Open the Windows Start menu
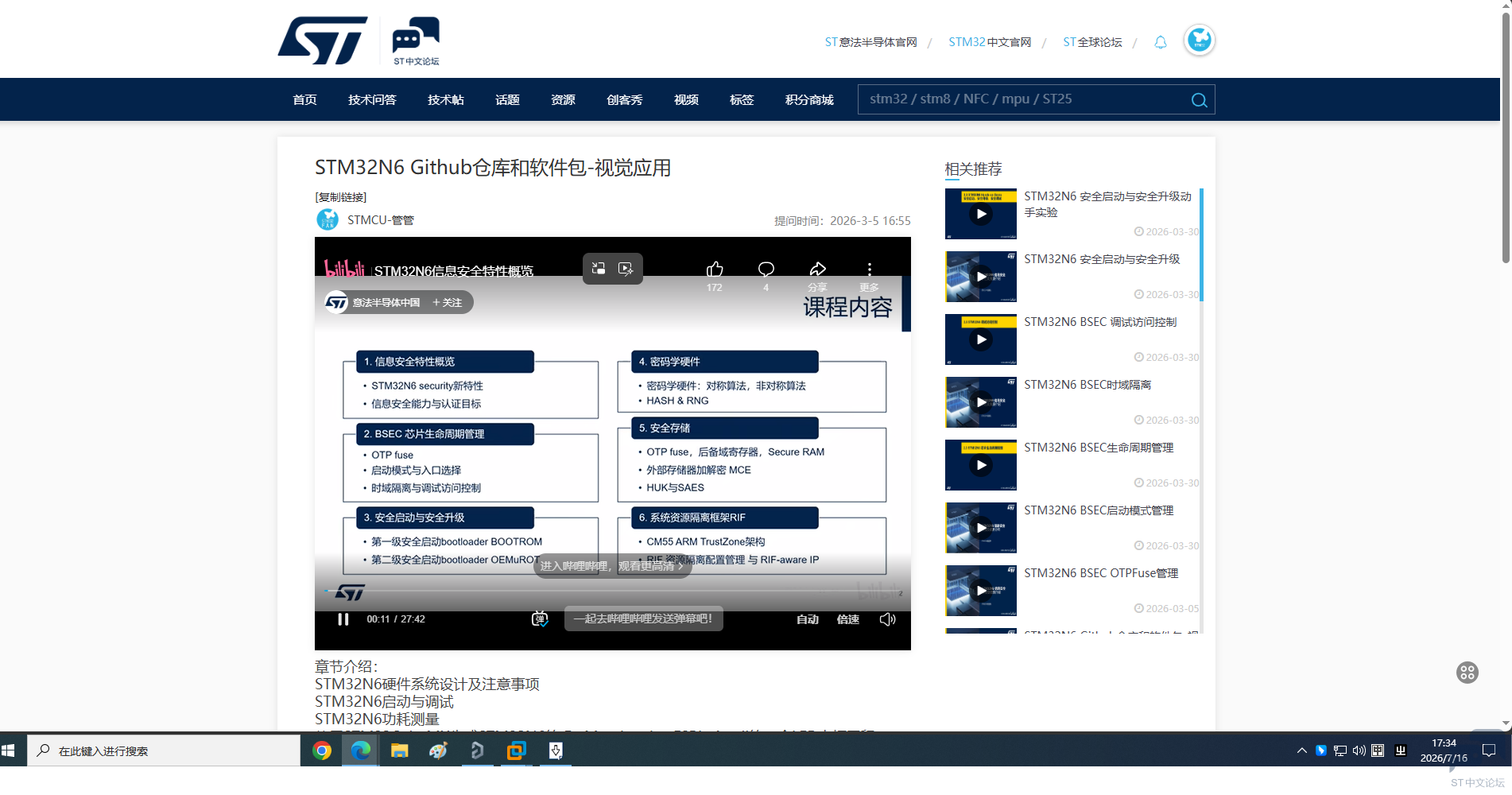Viewport: 1512px width, 795px height. click(9, 750)
